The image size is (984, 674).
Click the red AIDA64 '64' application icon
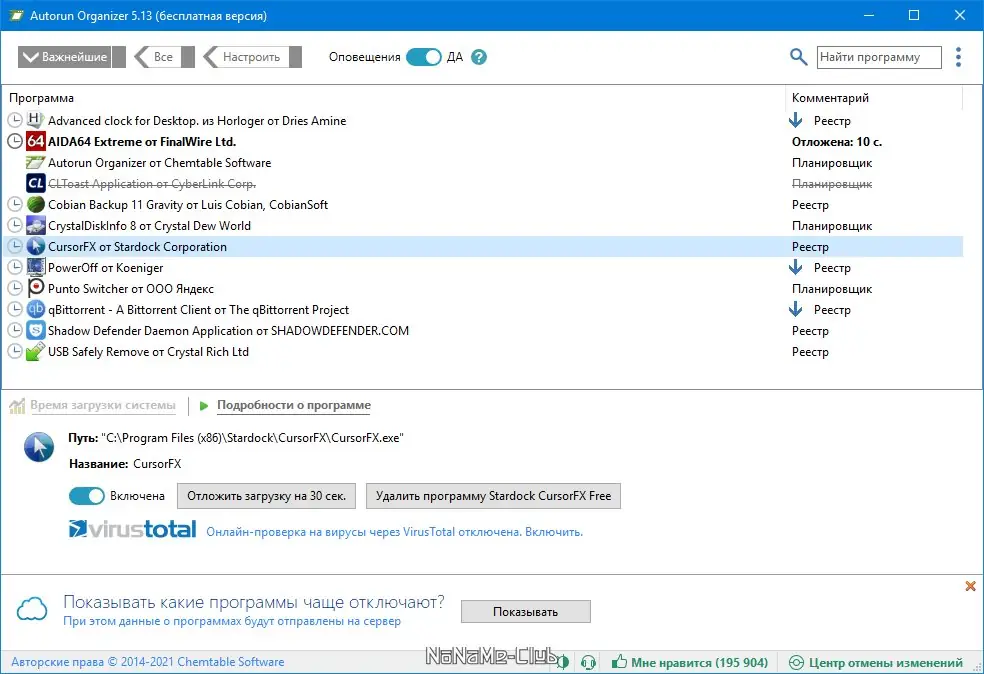pyautogui.click(x=36, y=141)
